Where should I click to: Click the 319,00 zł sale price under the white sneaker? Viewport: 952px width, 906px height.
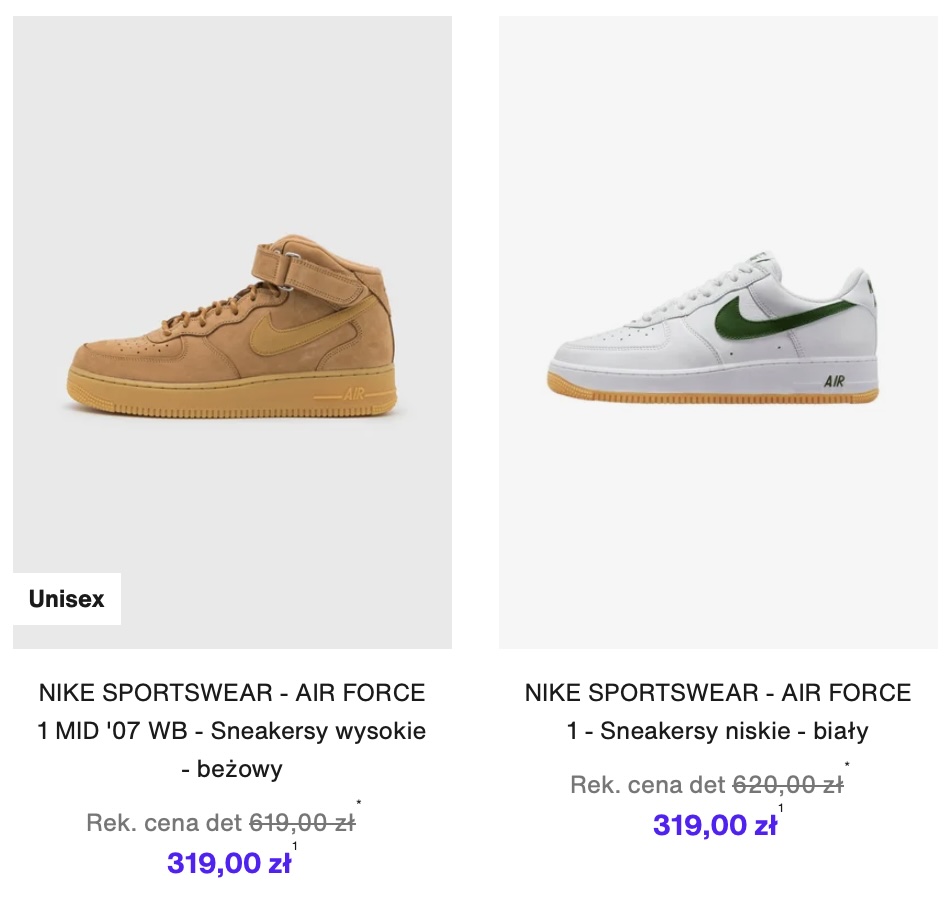click(x=714, y=825)
